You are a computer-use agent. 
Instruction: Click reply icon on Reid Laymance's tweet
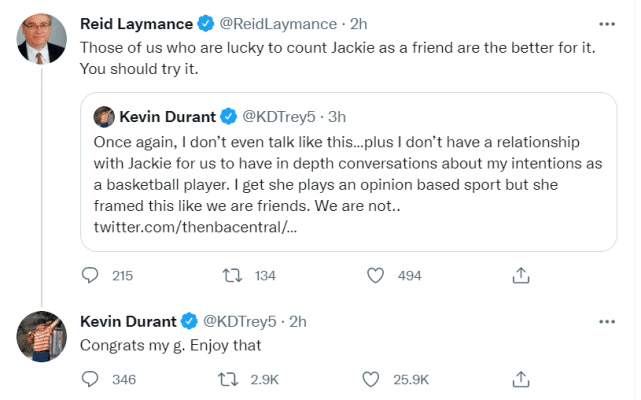pyautogui.click(x=90, y=275)
